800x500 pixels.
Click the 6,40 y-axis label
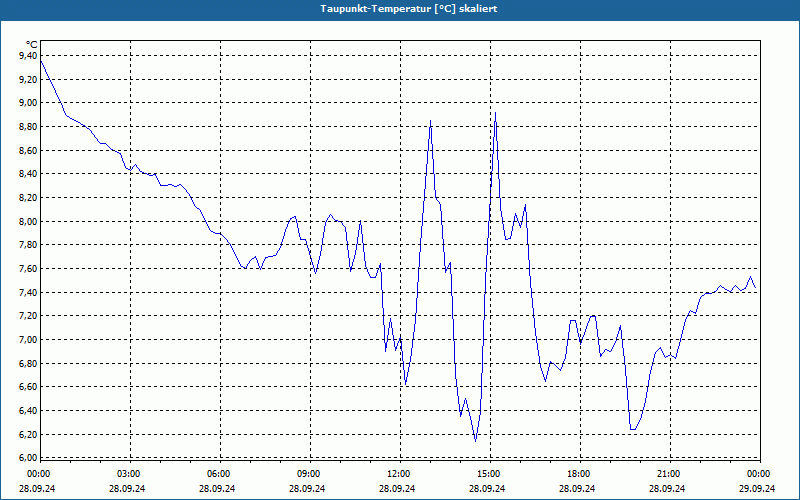click(29, 411)
